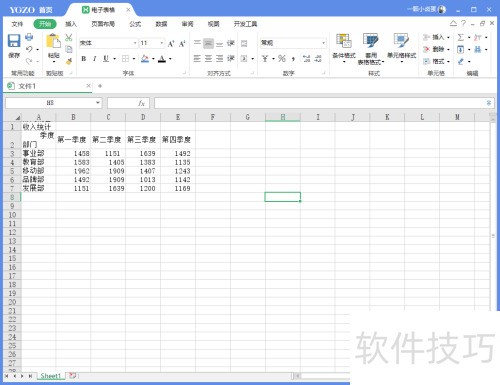Toggle center text alignment
The height and width of the screenshot is (385, 500).
click(x=208, y=59)
